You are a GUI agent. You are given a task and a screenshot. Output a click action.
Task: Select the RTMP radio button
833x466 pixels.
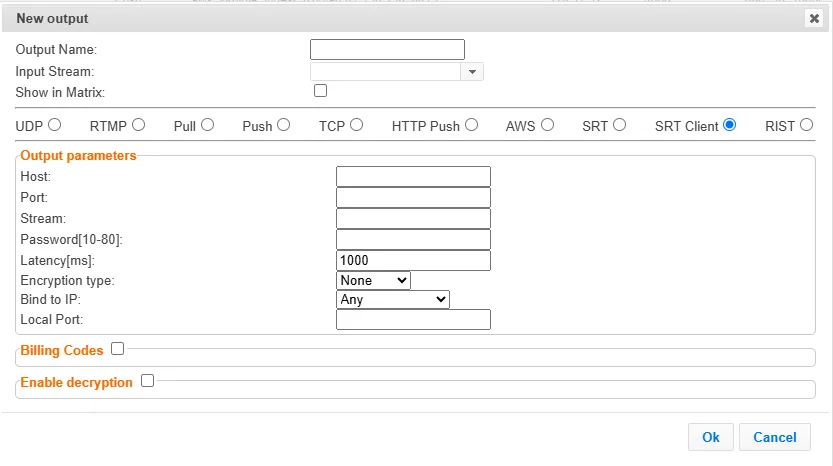[139, 125]
